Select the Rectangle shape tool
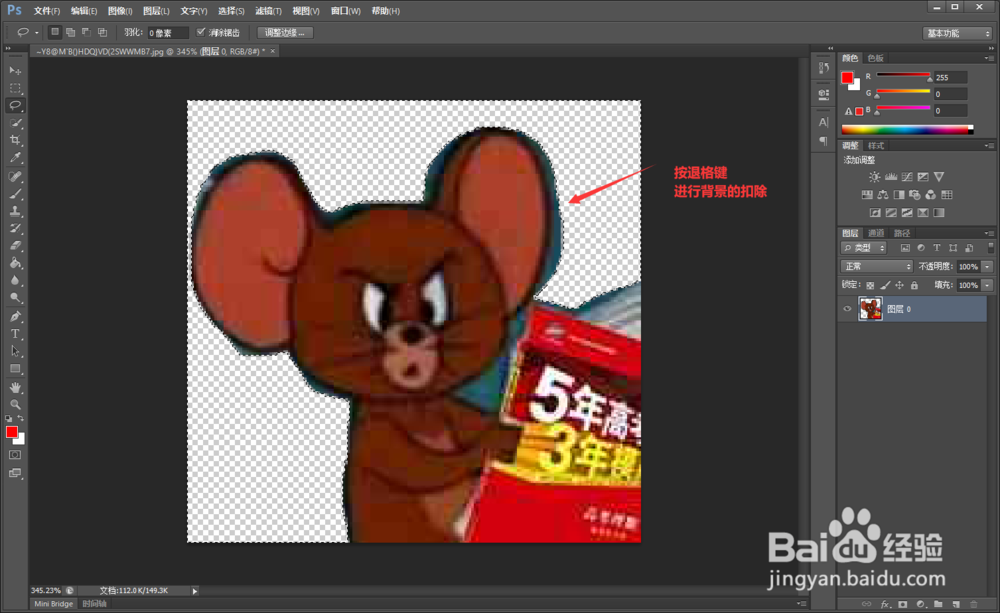Screen dimensions: 1000x613 tap(15, 369)
